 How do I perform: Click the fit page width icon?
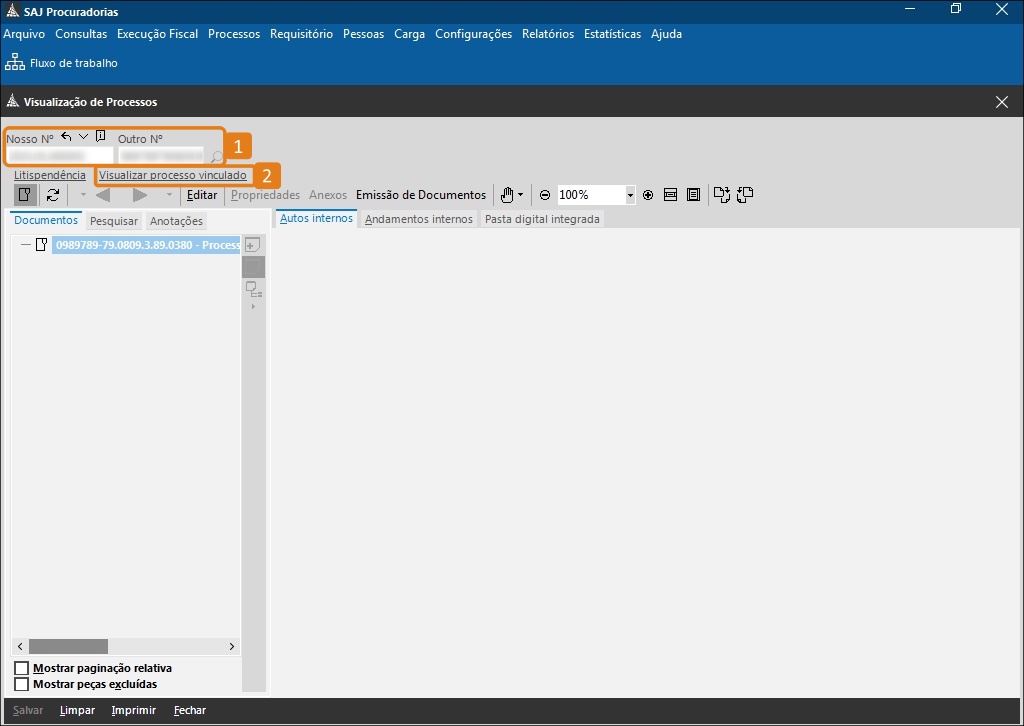670,195
